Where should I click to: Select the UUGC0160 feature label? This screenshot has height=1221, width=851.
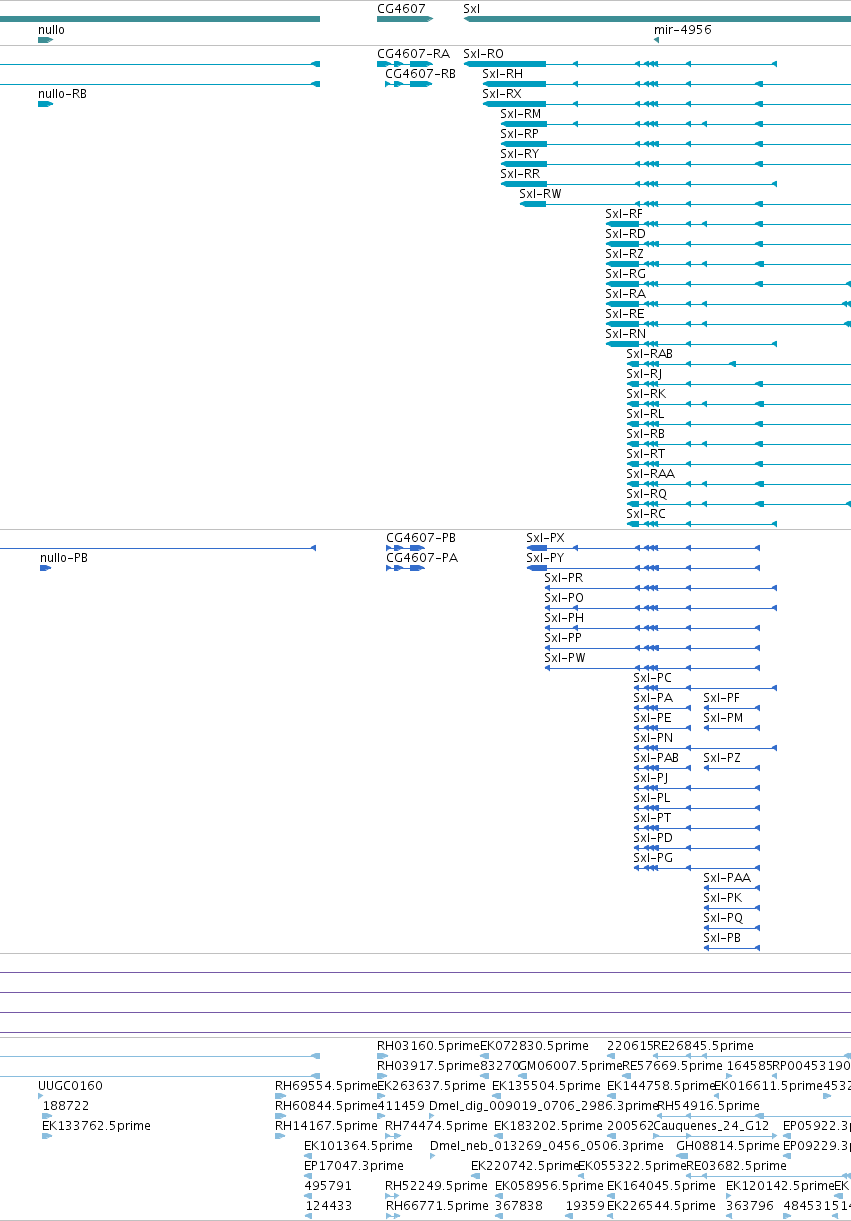click(70, 1085)
